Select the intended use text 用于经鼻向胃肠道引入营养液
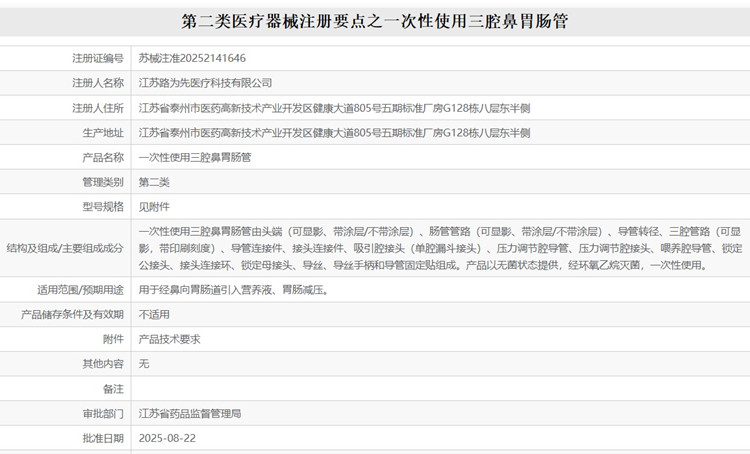 233,290
